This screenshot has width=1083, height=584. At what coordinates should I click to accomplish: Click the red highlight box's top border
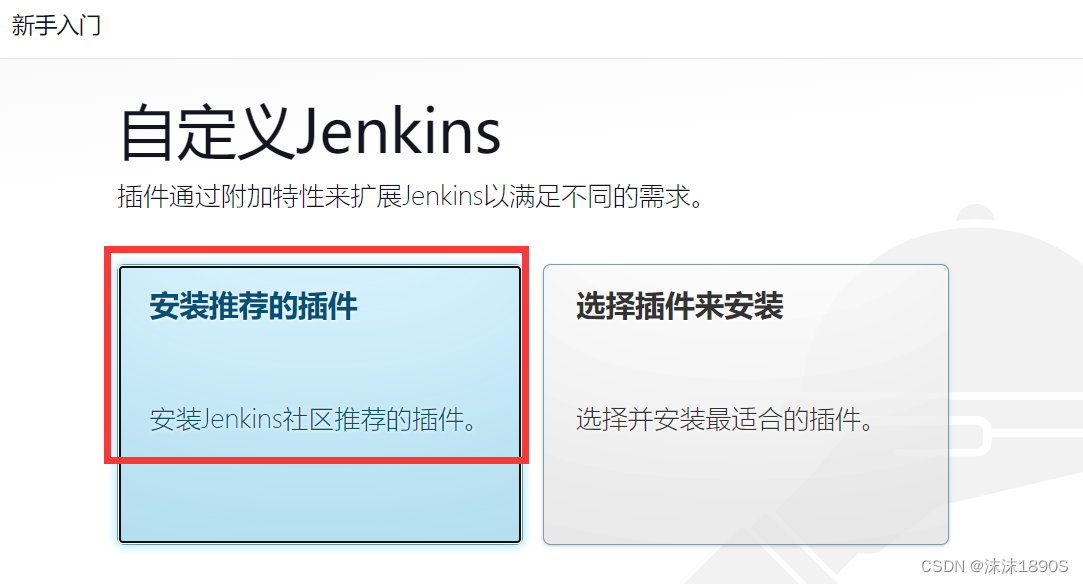[316, 250]
